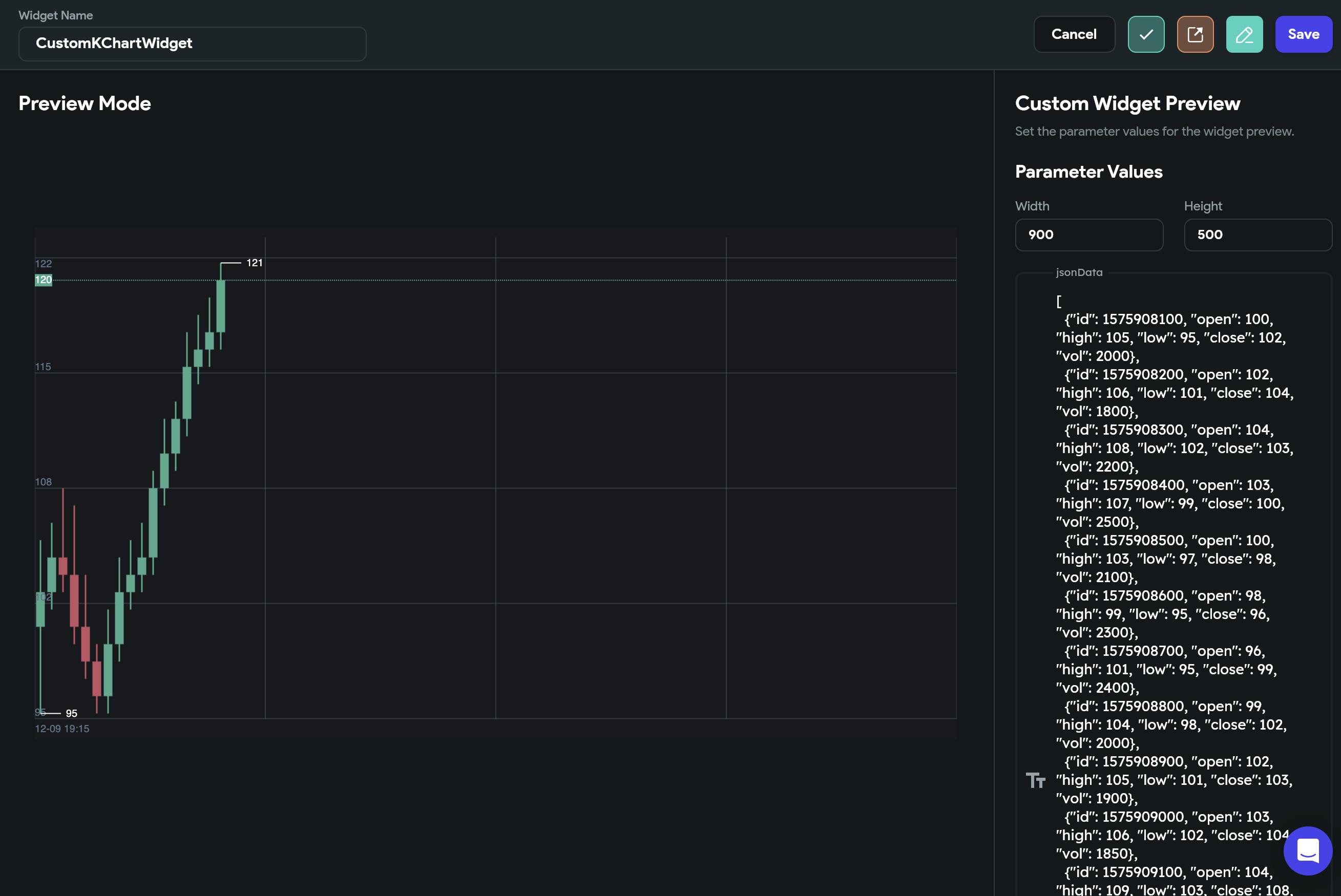1341x896 pixels.
Task: Click the Height field showing 500
Action: pos(1258,235)
